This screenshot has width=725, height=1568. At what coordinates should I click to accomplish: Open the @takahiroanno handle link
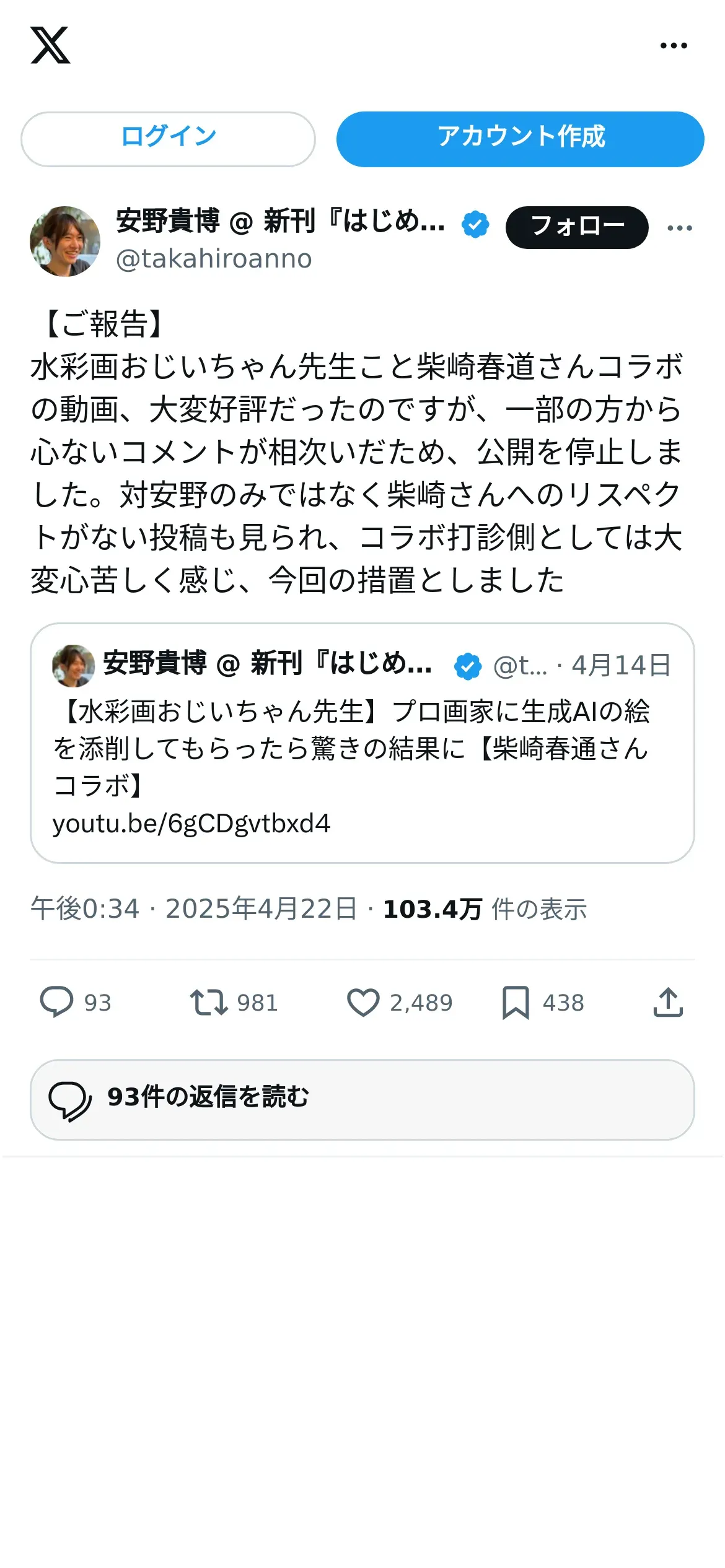[x=214, y=259]
